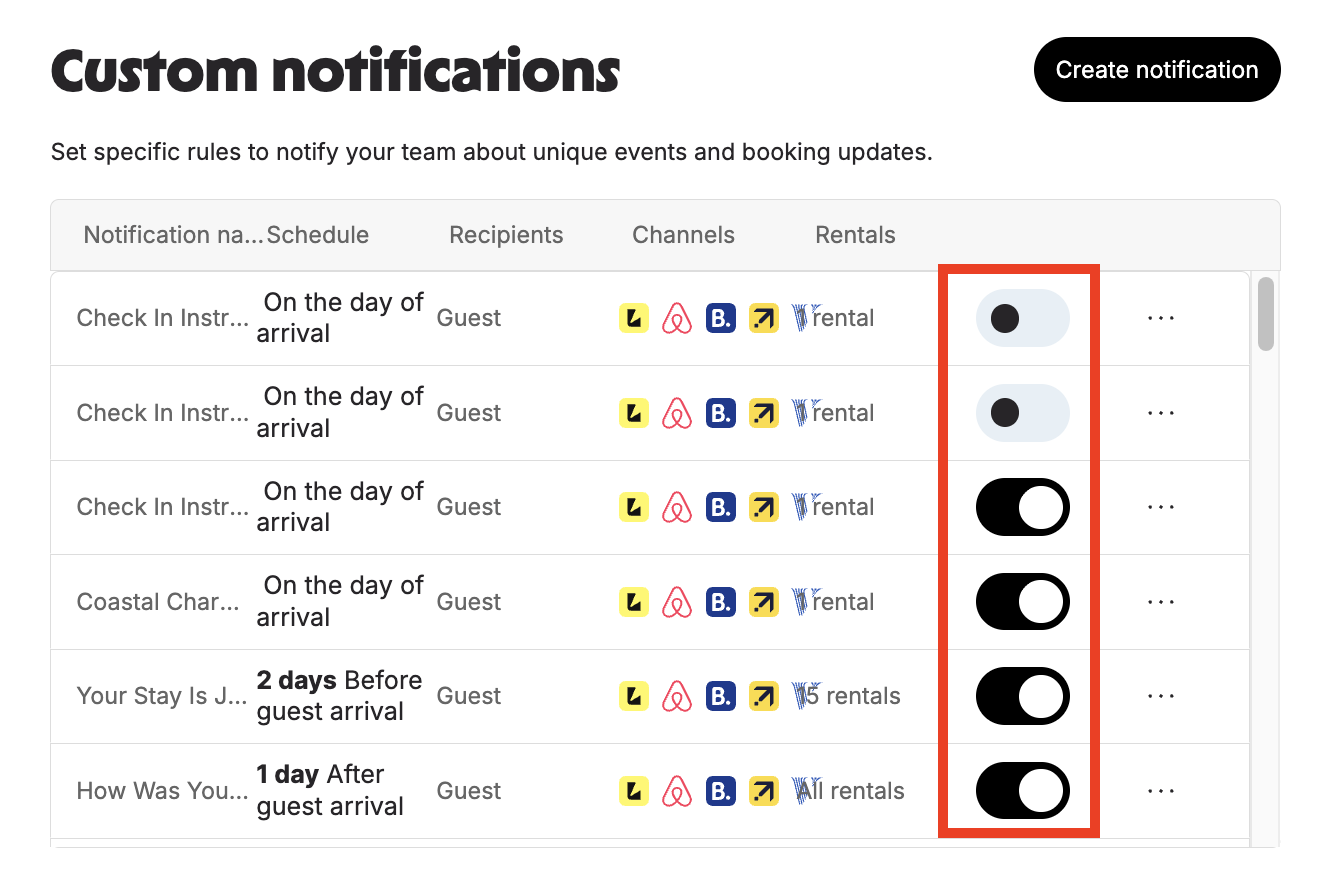Open the Coastal Char... notification name
Screen dimensions: 1320x880
pos(158,602)
